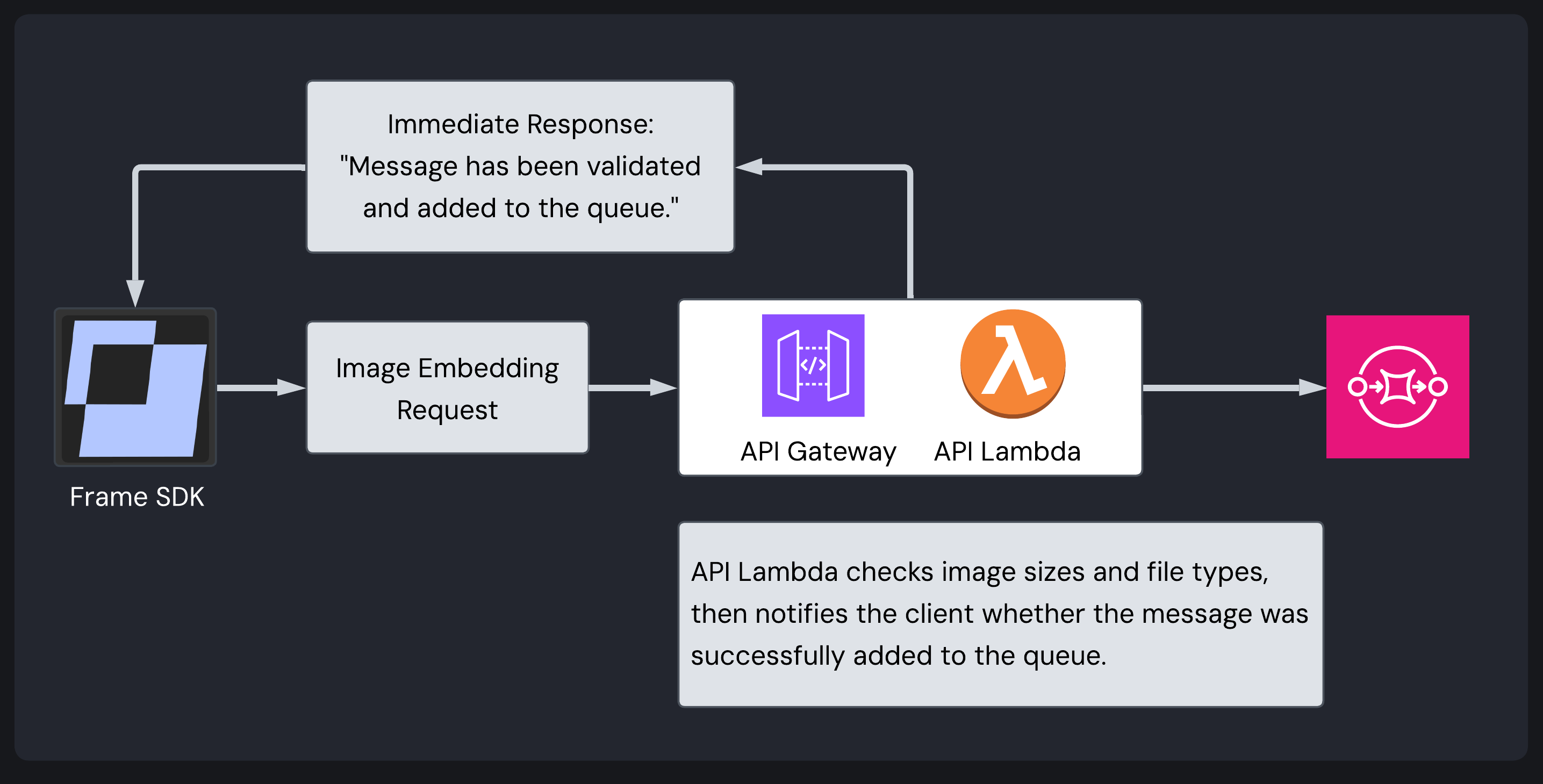
Task: Click the "Image Embedding Request" box
Action: (448, 387)
